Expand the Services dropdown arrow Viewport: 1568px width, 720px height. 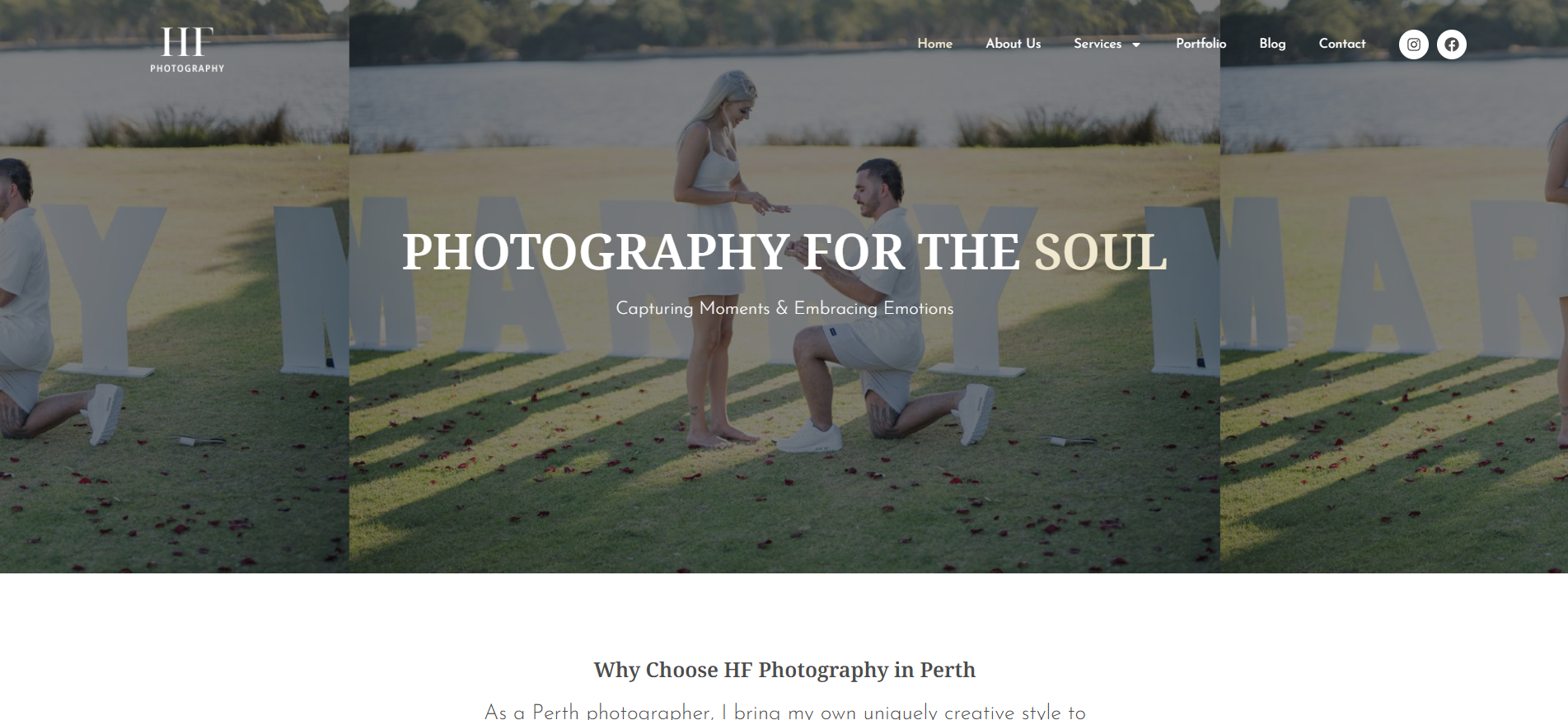pyautogui.click(x=1136, y=44)
